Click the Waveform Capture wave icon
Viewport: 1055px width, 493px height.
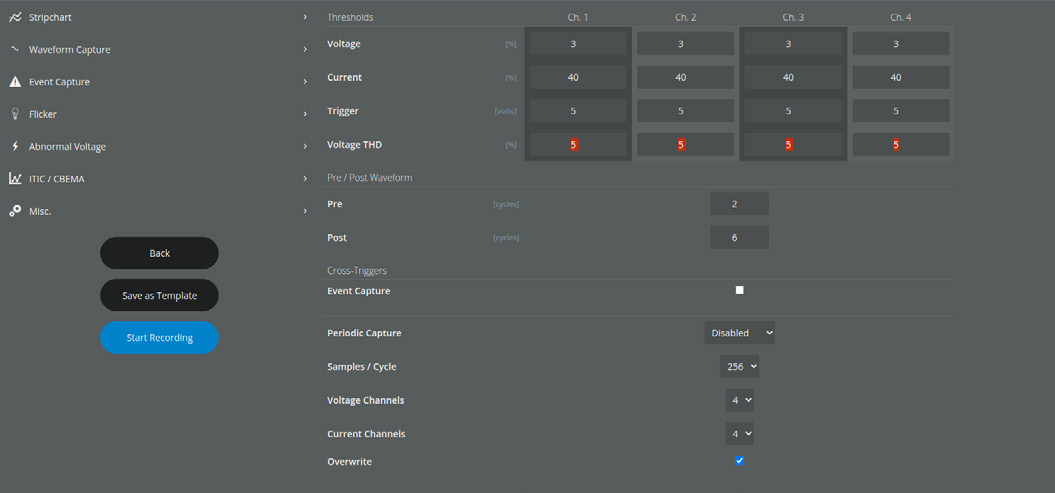(15, 49)
